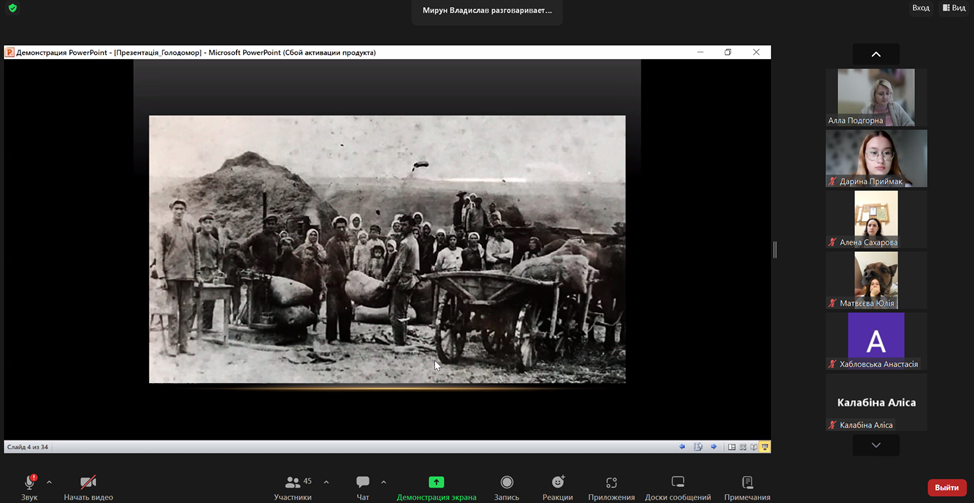The height and width of the screenshot is (503, 974).
Task: Go to previous slide arrow in PowerPoint
Action: pyautogui.click(x=683, y=447)
